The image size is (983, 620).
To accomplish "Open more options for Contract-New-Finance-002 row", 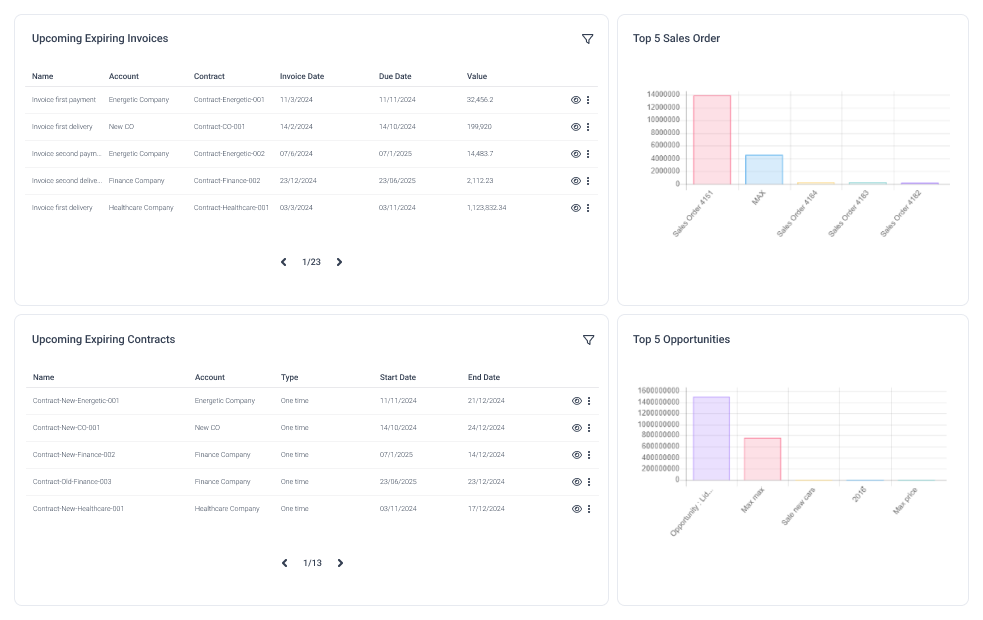I will point(589,455).
